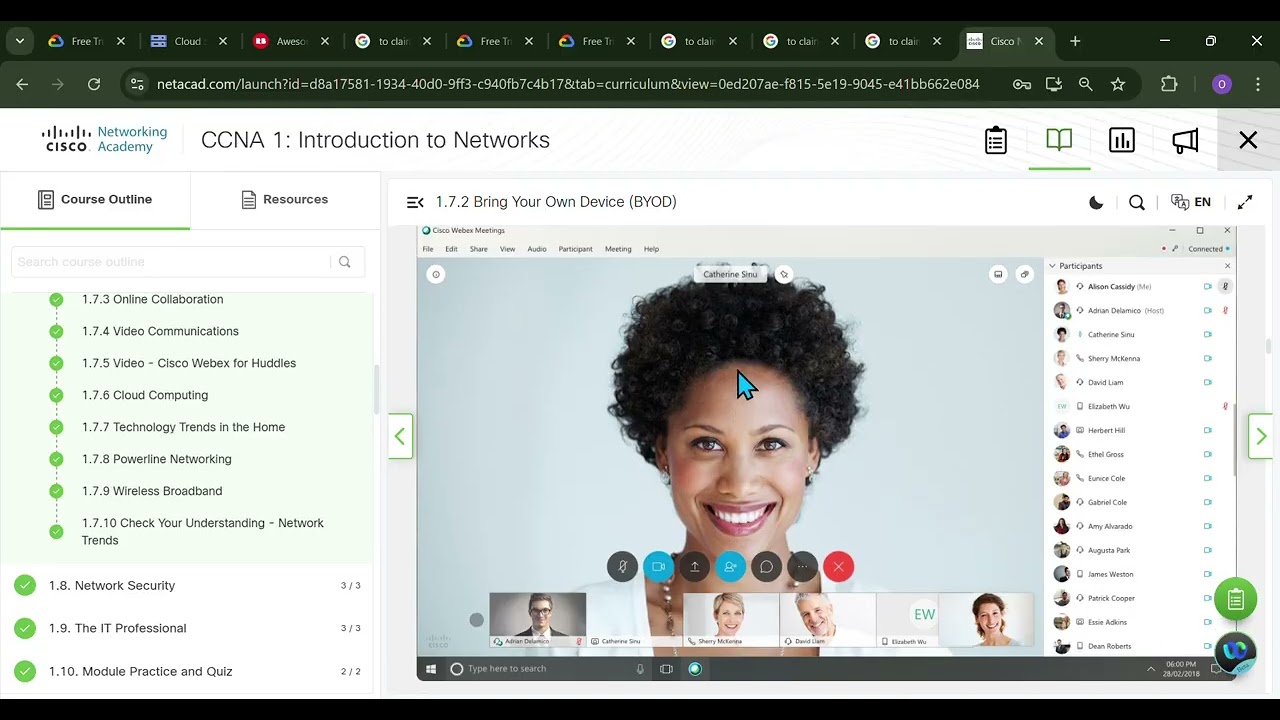Select Amy Alvarado in participants list
Viewport: 1280px width, 720px height.
coord(1142,527)
